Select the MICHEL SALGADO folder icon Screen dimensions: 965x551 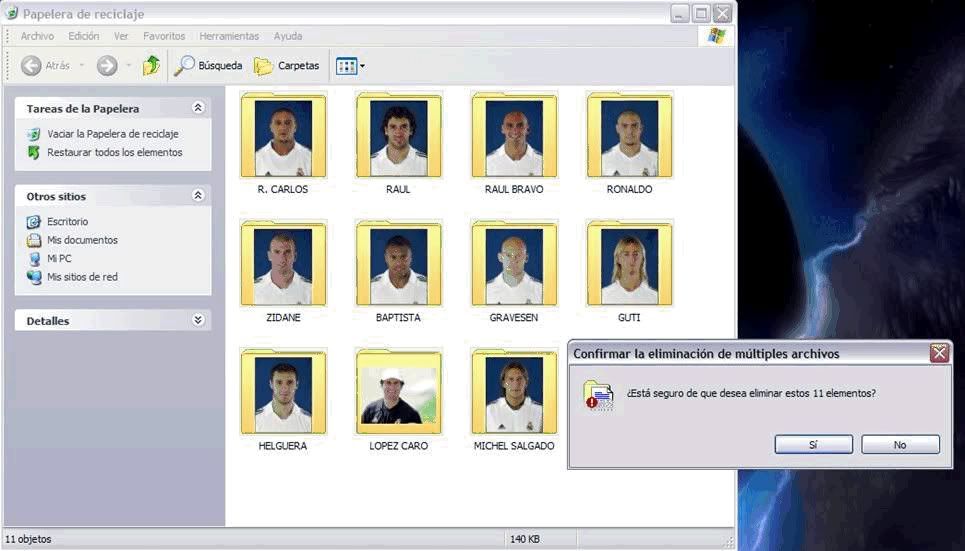click(514, 392)
